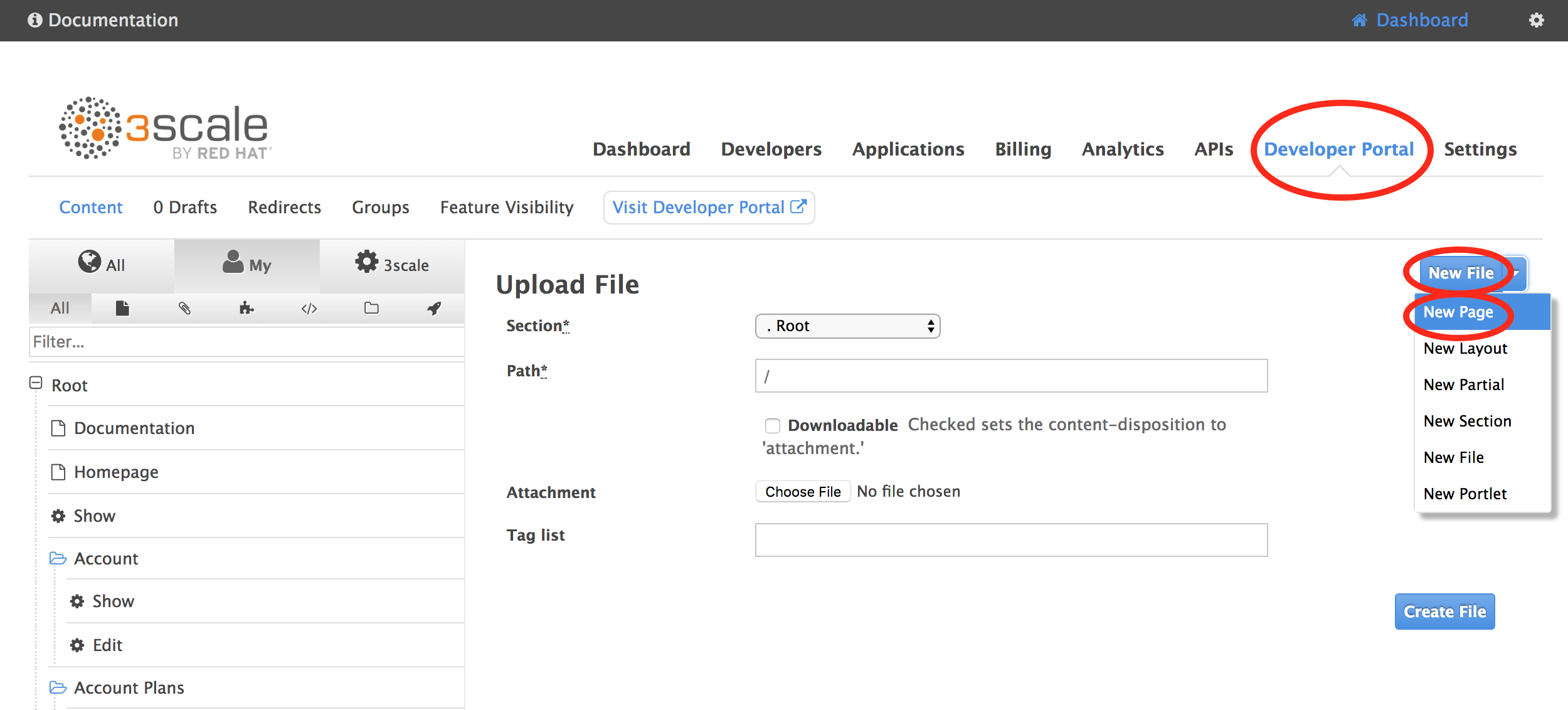Toggle the New File dropdown arrow
Image resolution: width=1568 pixels, height=710 pixels.
point(1516,273)
